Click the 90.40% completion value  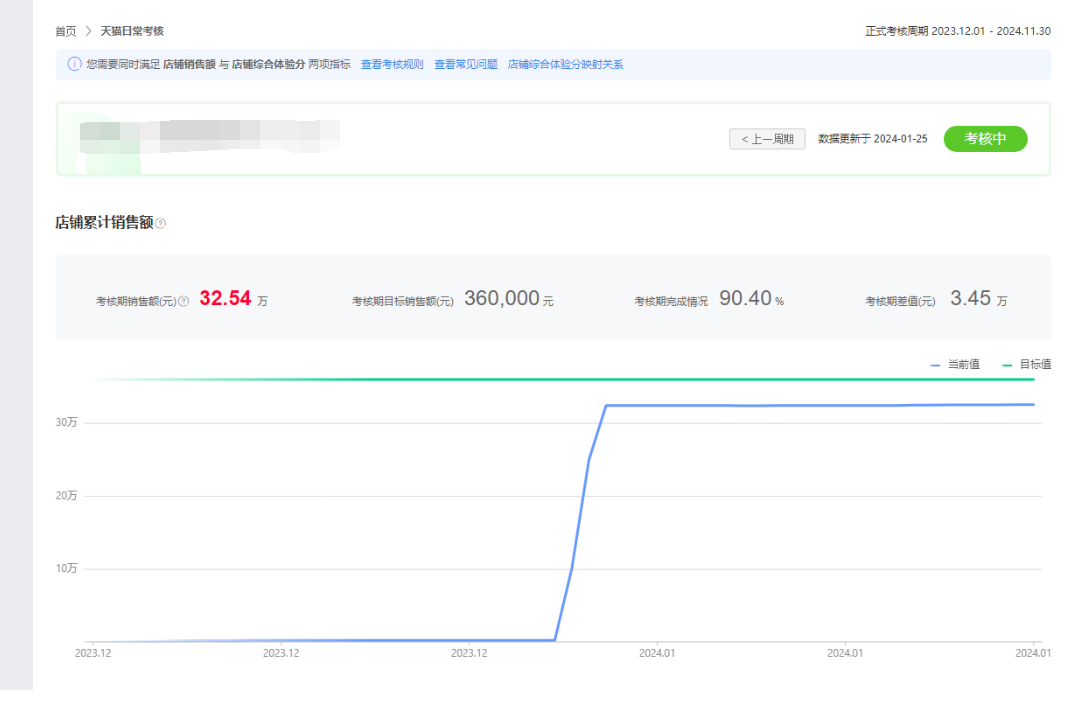click(x=745, y=299)
